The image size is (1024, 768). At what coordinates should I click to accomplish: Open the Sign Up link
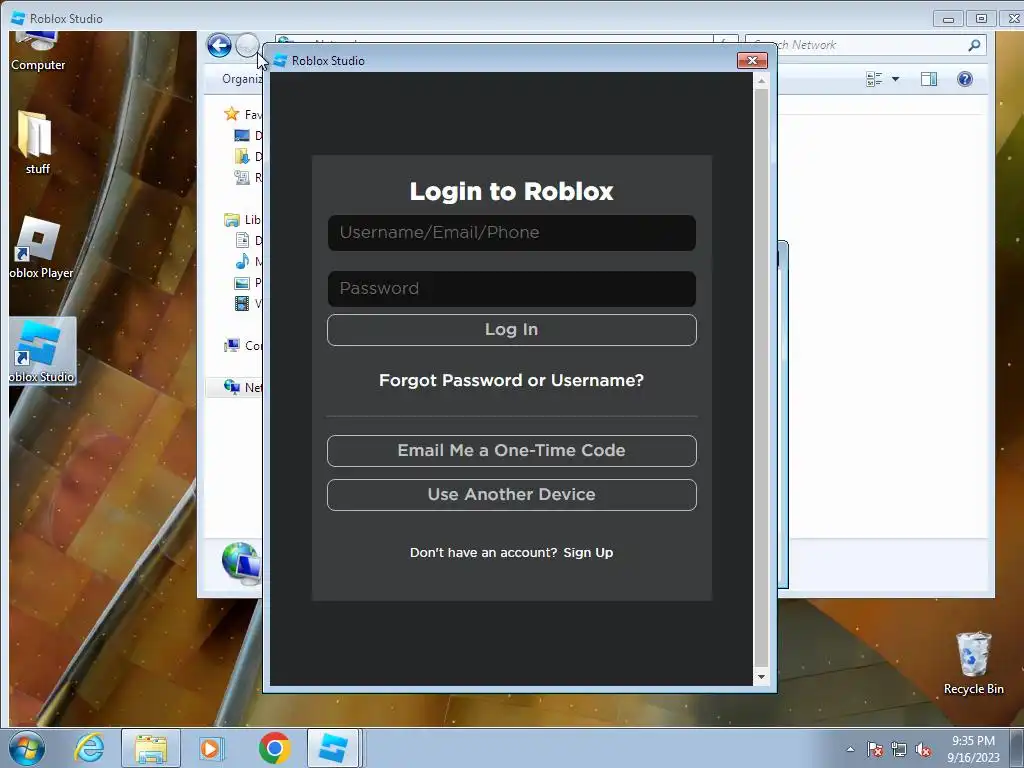coord(588,552)
